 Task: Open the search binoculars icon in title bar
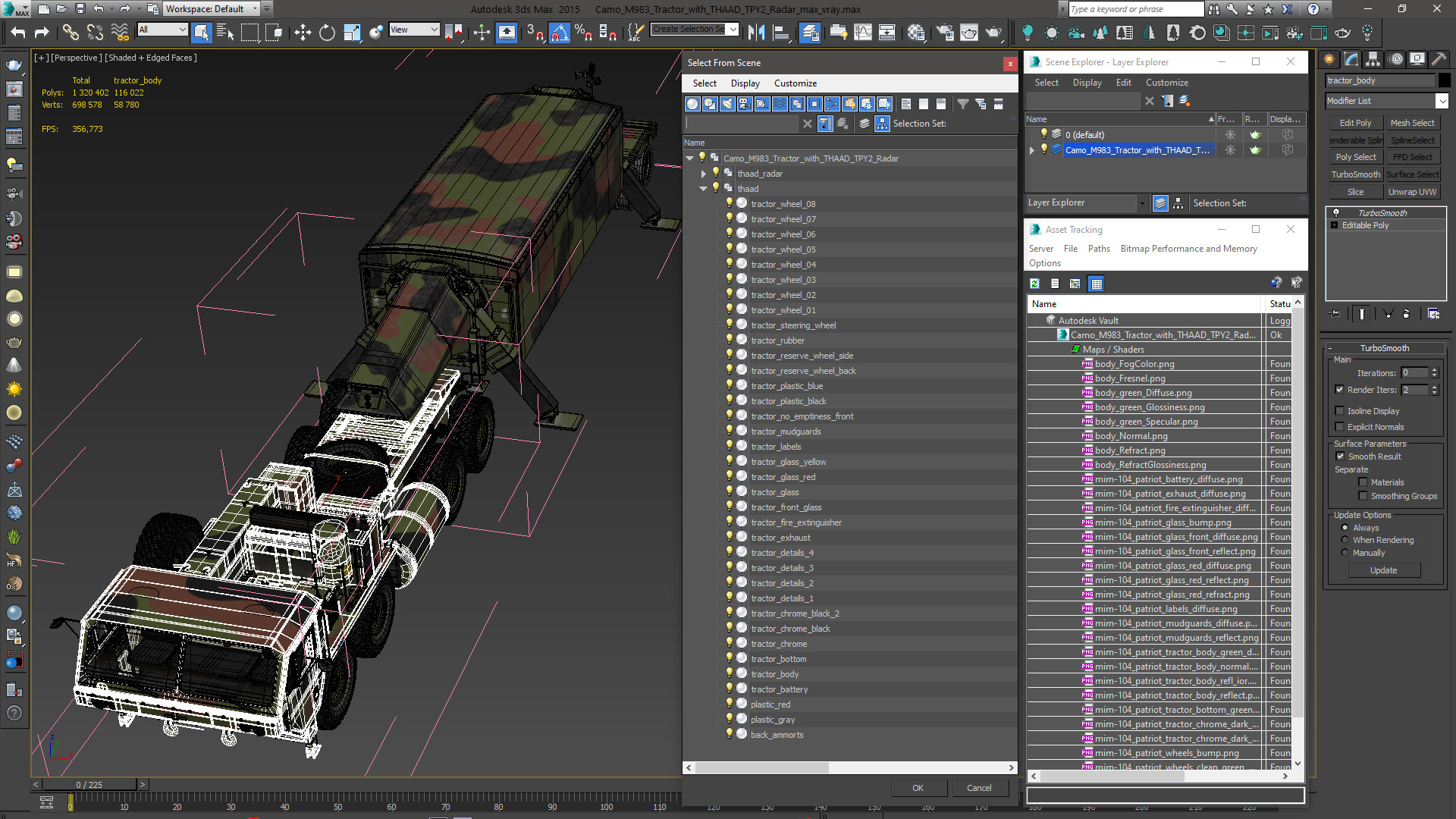[1214, 9]
